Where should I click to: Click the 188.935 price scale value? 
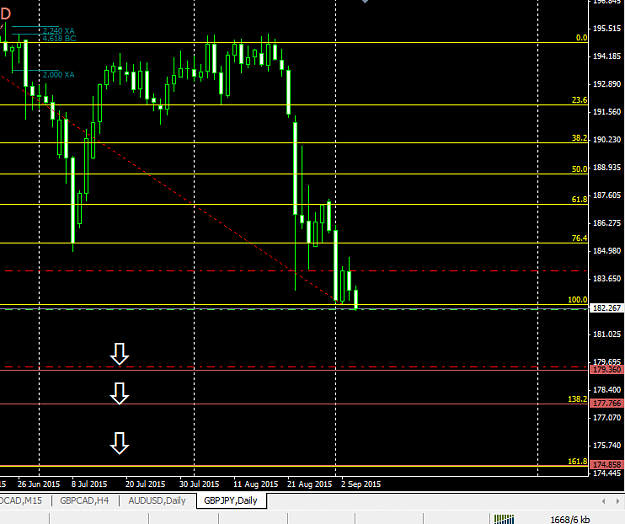607,167
